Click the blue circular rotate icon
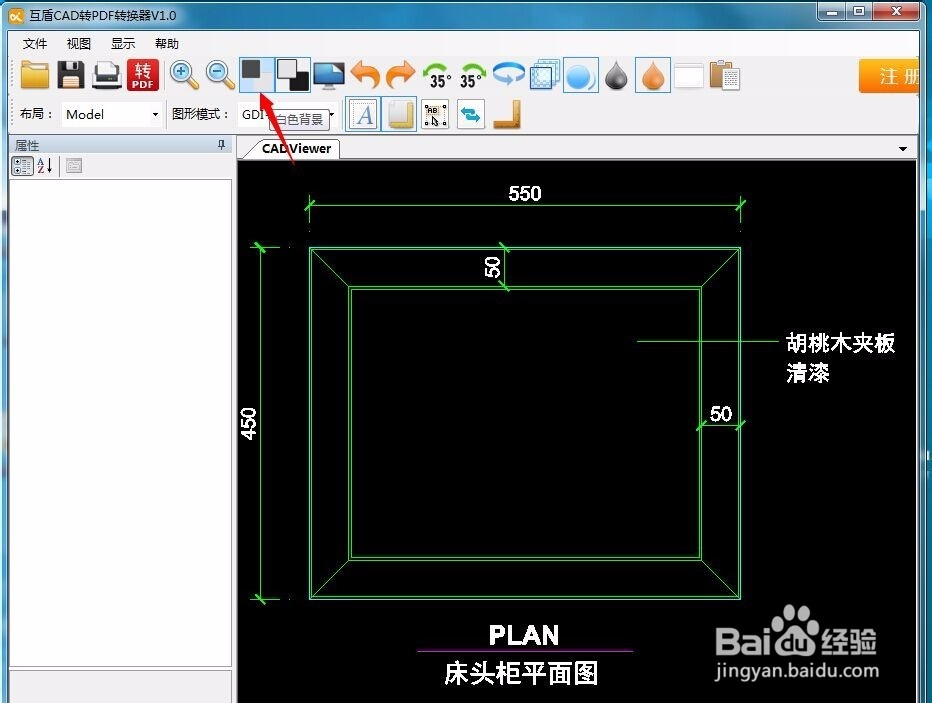This screenshot has height=703, width=932. click(x=509, y=74)
